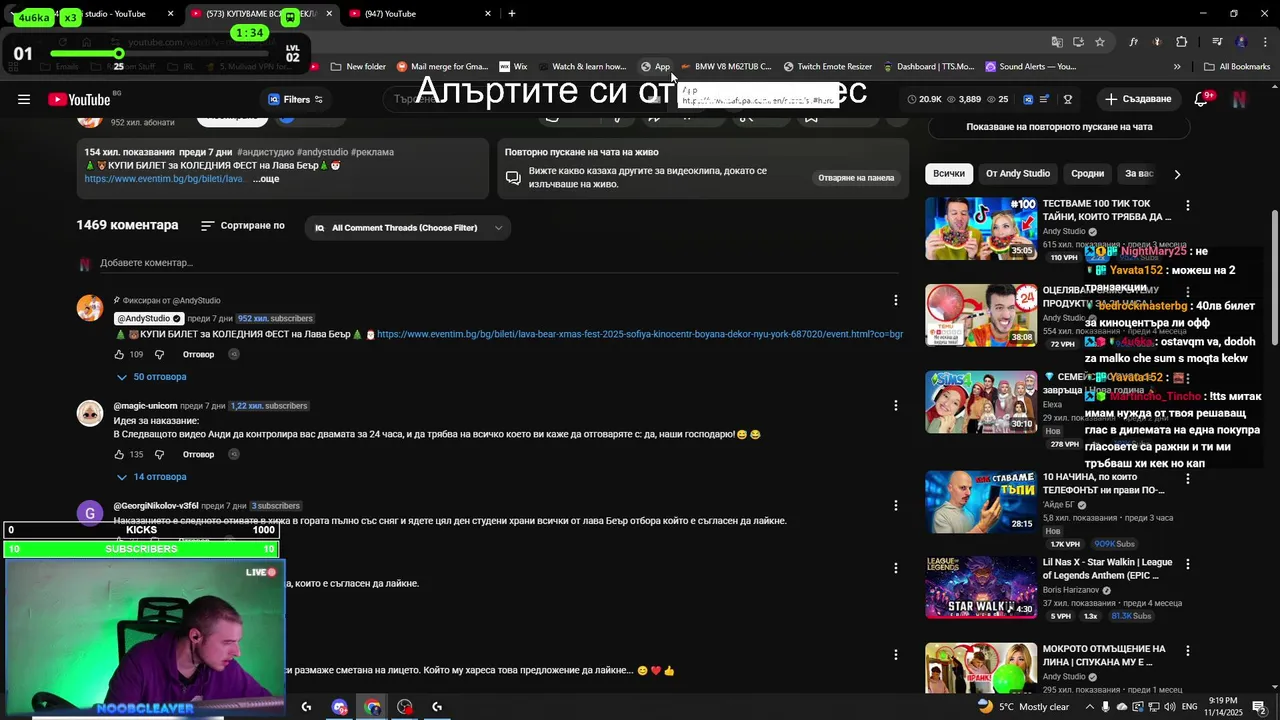Open the taskbar clock showing 9:19 PM
This screenshot has width=1280, height=720.
tap(1222, 706)
